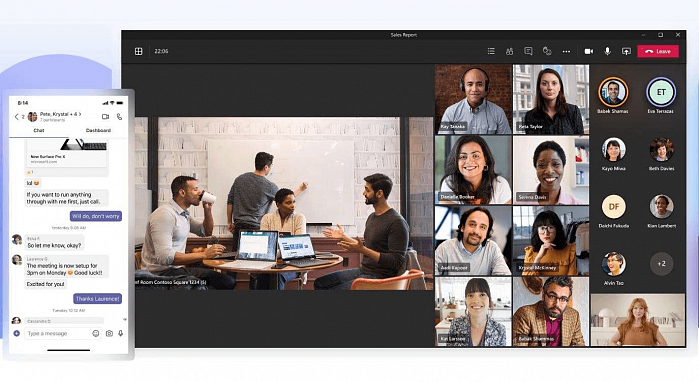Mute or unmute the microphone
699x382 pixels.
point(607,51)
